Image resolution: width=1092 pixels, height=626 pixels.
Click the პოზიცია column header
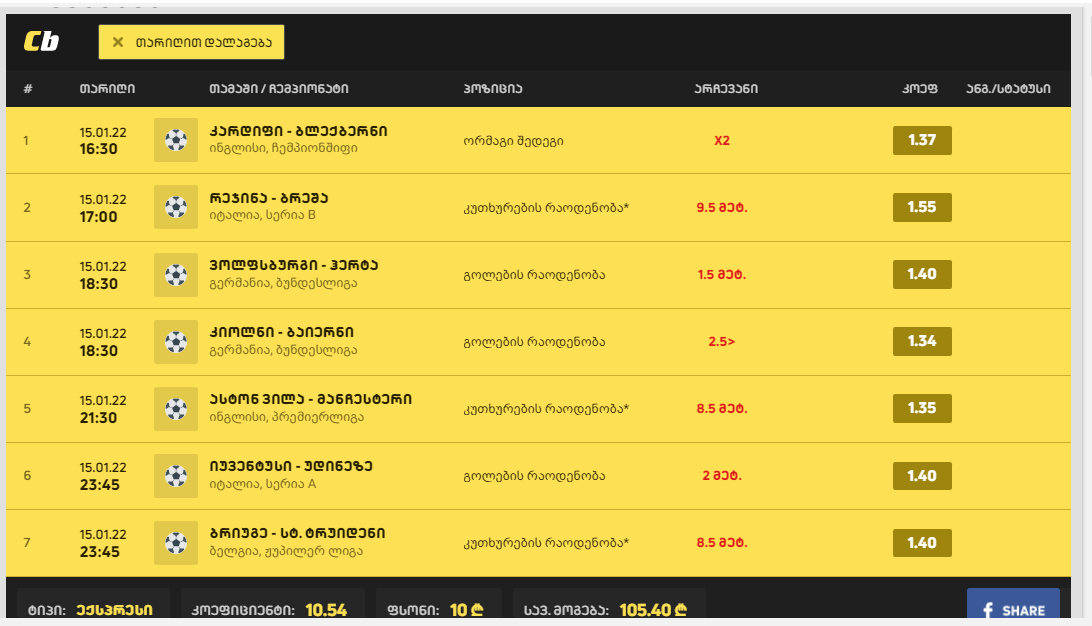(492, 88)
